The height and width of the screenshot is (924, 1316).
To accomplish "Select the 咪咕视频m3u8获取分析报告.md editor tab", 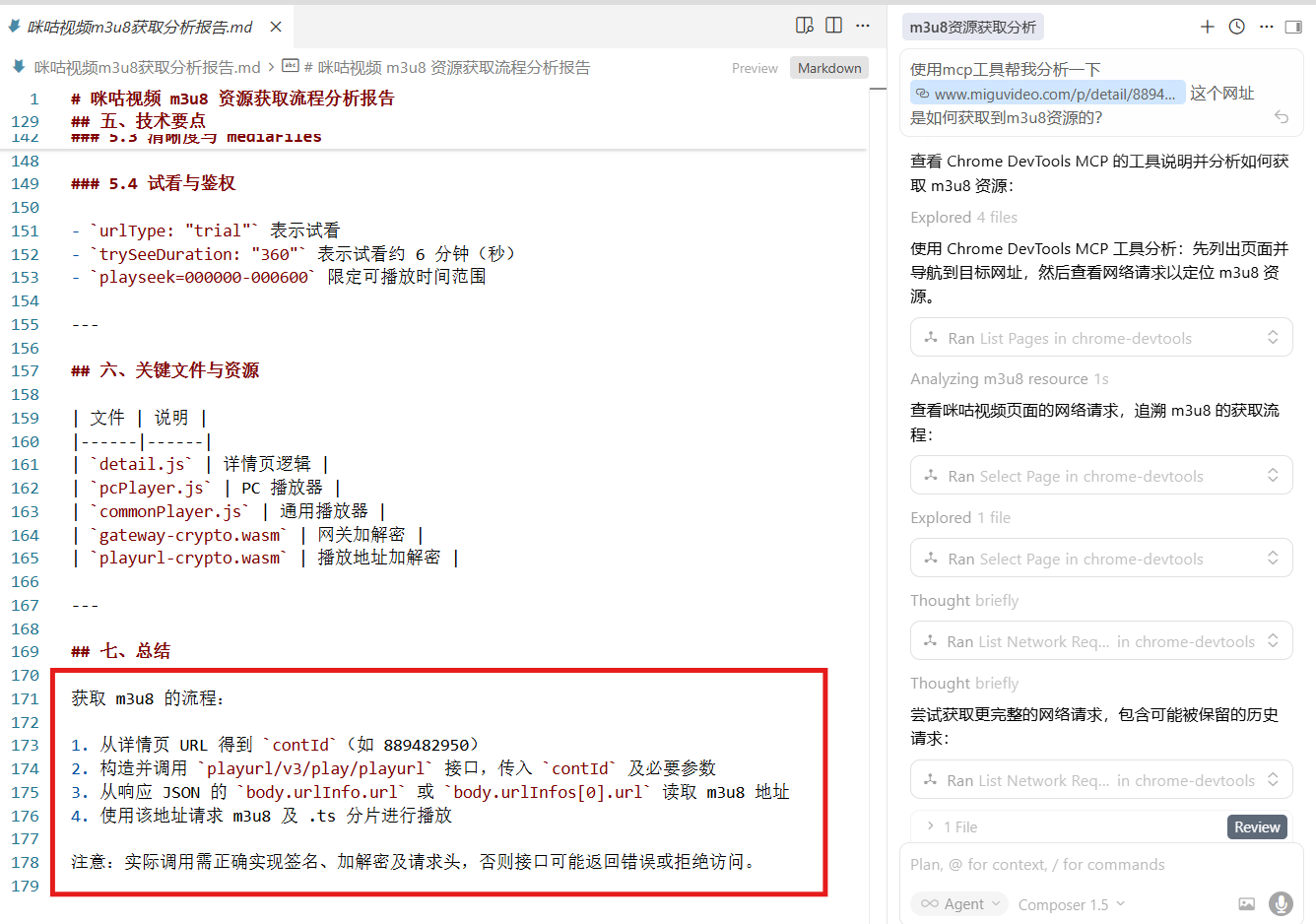I will 146,27.
